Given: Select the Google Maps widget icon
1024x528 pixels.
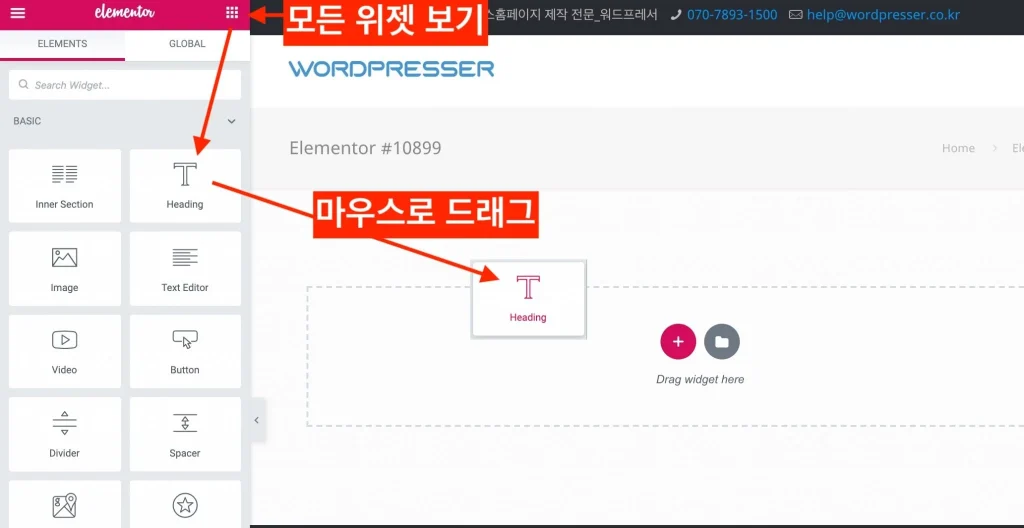Looking at the screenshot, I should [x=65, y=504].
